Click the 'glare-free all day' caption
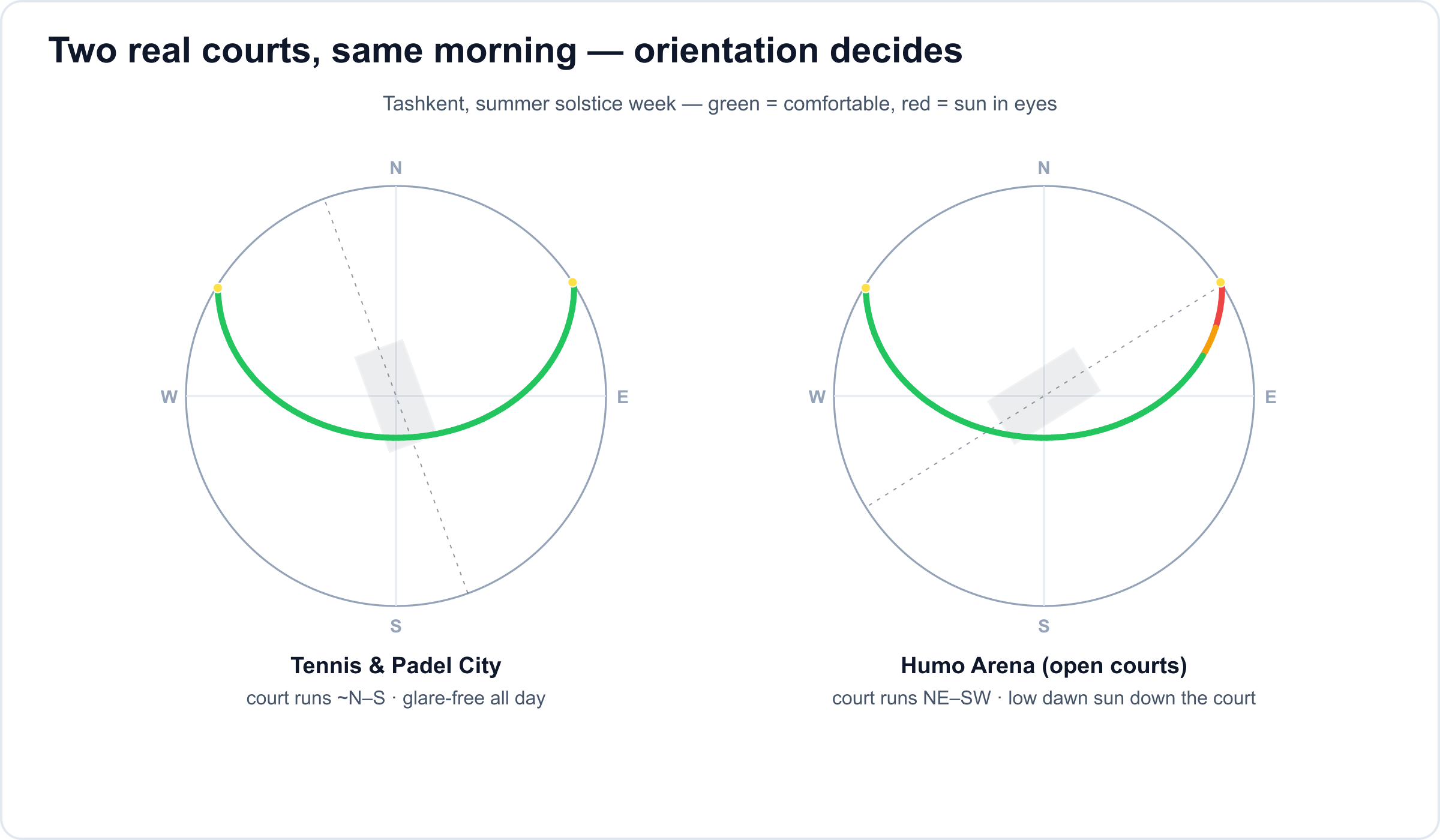Viewport: 1440px width, 840px height. [474, 698]
